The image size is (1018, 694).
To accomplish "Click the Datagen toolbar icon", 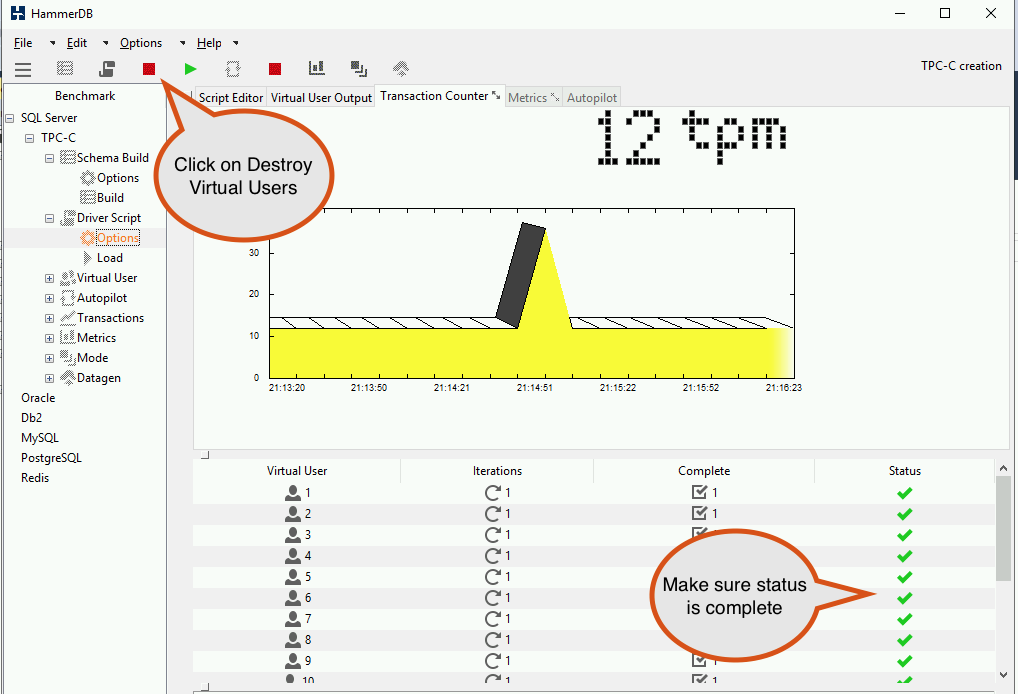I will pyautogui.click(x=401, y=68).
